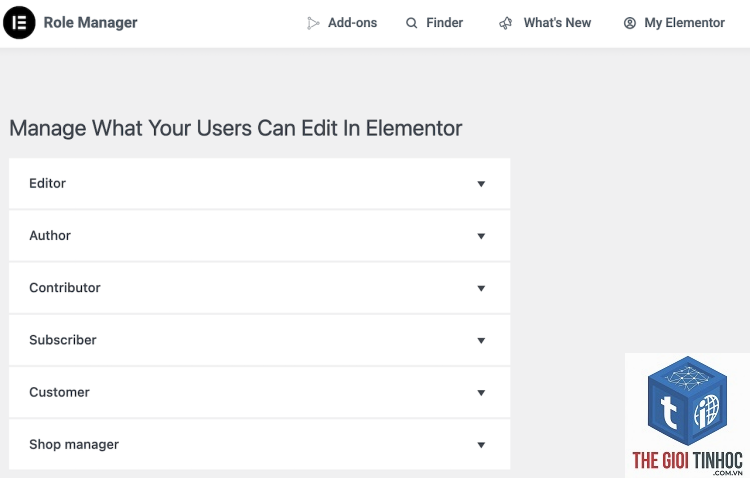Screen dimensions: 750x478
Task: Click the My Elementor user icon
Action: click(x=630, y=23)
